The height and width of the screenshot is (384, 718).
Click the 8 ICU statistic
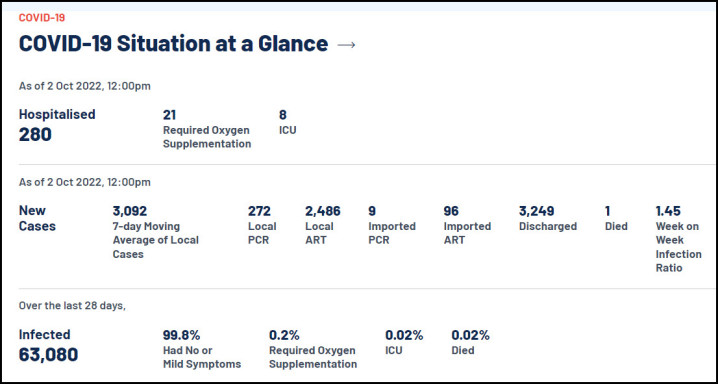(x=288, y=122)
